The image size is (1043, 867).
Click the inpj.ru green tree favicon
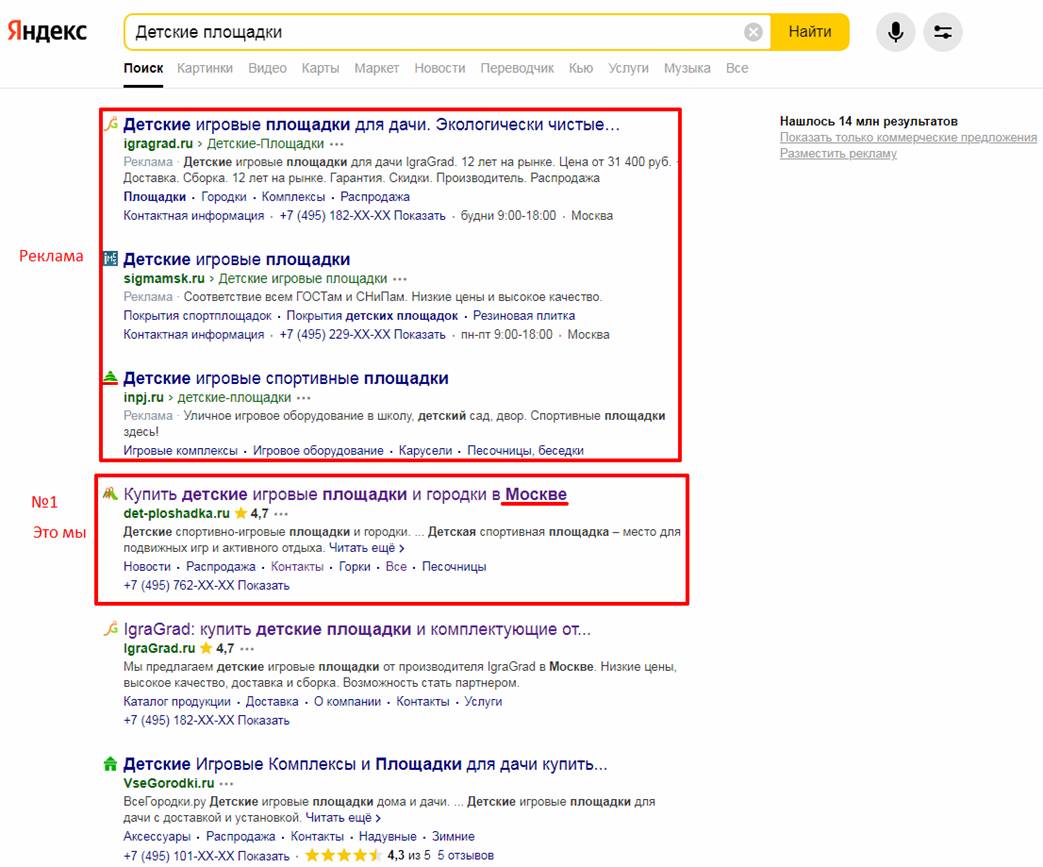tap(111, 379)
